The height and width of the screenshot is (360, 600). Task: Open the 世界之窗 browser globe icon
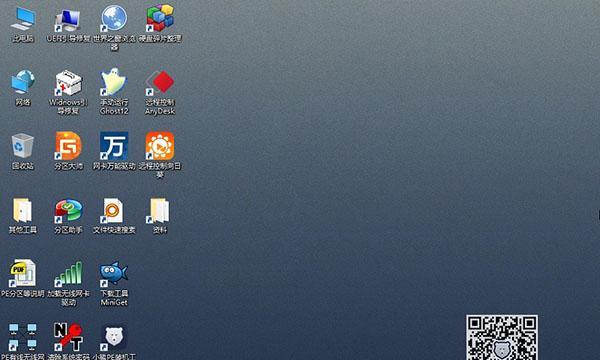coord(114,18)
